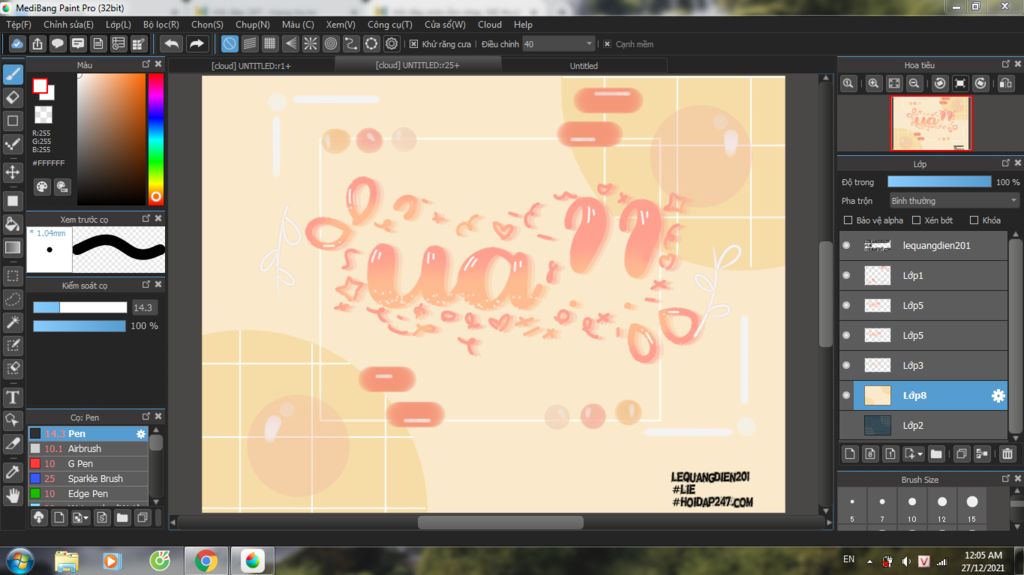Select the Brush tool in the left toolbar
The width and height of the screenshot is (1024, 575).
(x=13, y=74)
